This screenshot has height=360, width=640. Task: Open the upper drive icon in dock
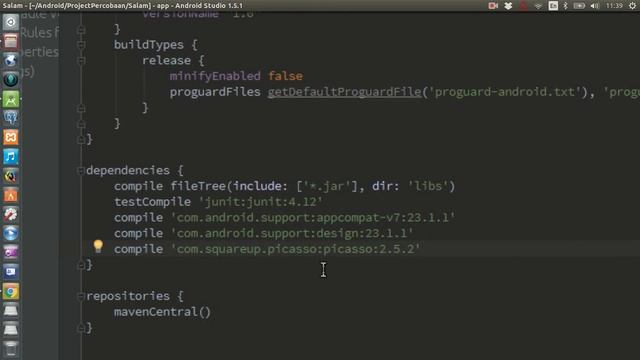click(x=11, y=311)
